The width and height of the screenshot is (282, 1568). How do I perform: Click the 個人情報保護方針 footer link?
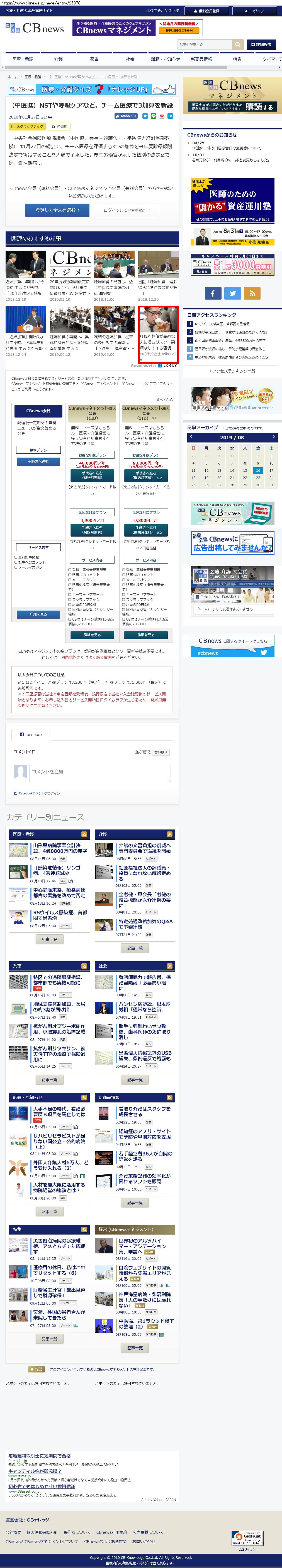click(42, 1532)
